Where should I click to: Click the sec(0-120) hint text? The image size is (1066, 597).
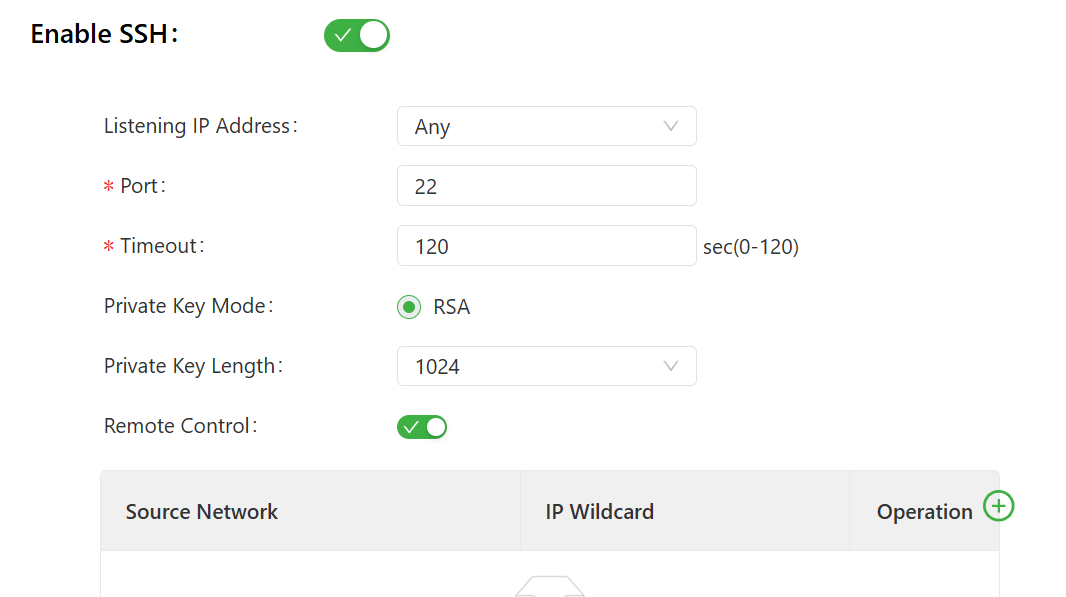tap(751, 247)
